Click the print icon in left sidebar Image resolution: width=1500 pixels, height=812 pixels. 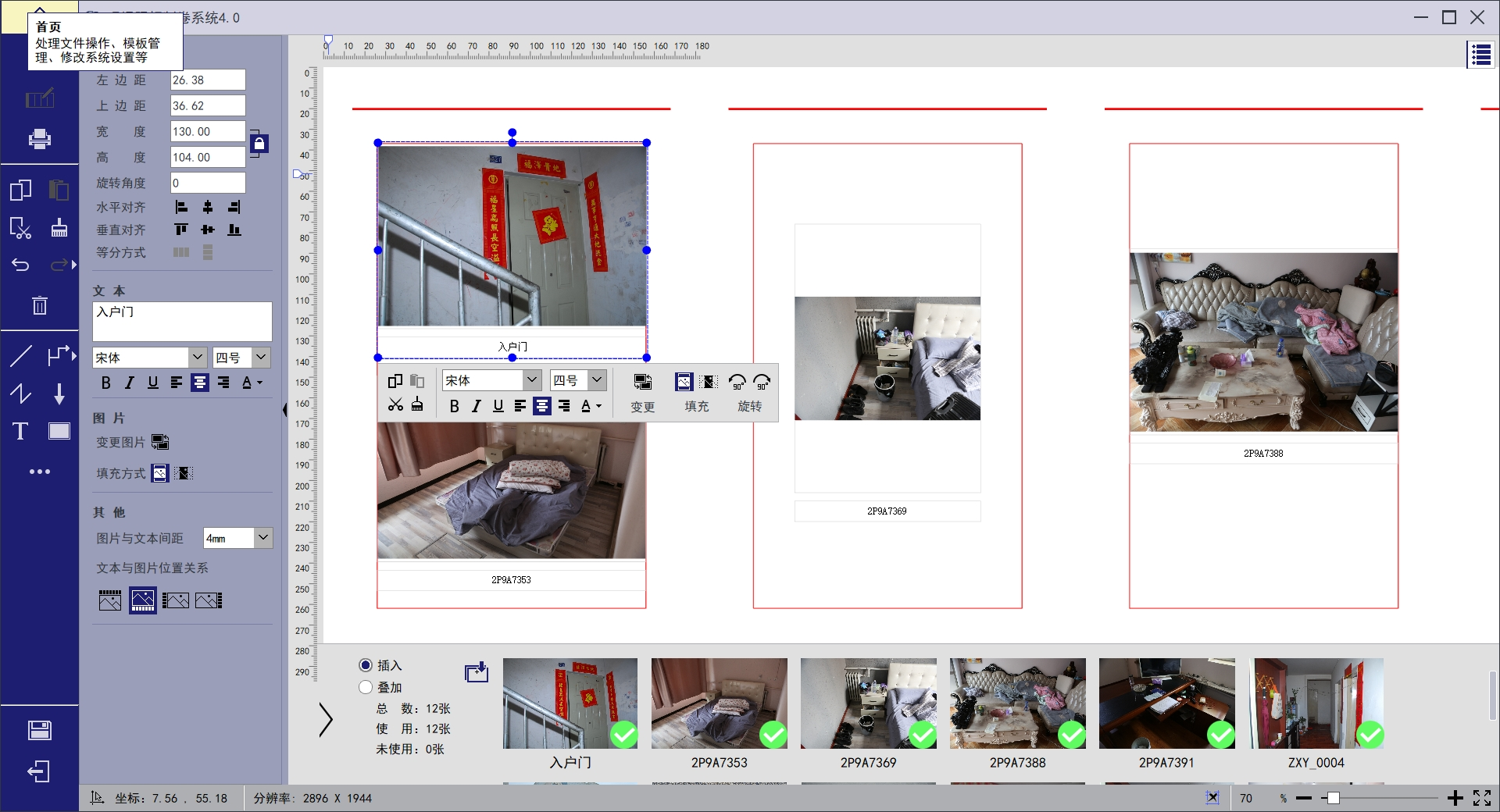[x=40, y=139]
